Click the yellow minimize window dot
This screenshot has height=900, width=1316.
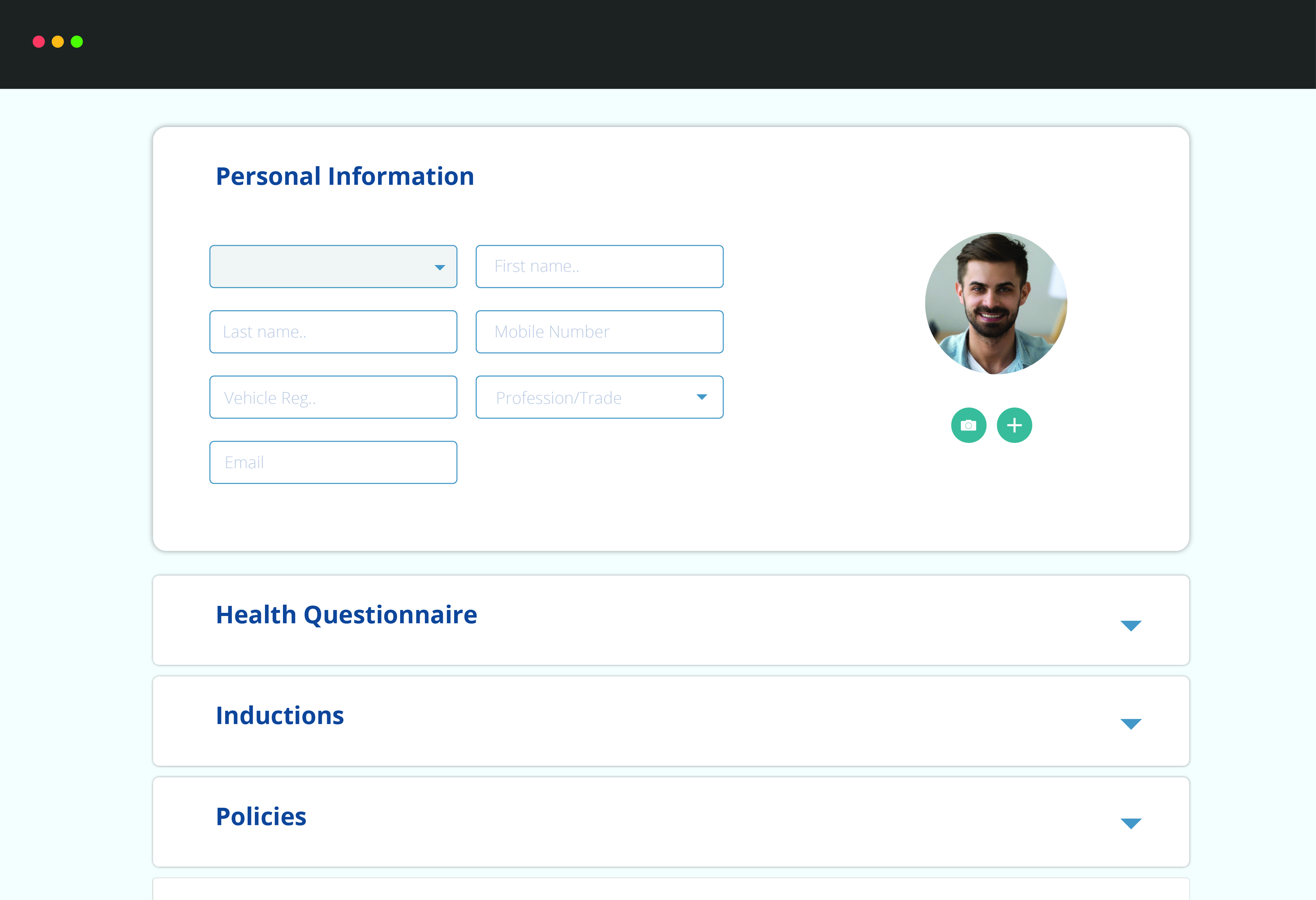point(58,42)
